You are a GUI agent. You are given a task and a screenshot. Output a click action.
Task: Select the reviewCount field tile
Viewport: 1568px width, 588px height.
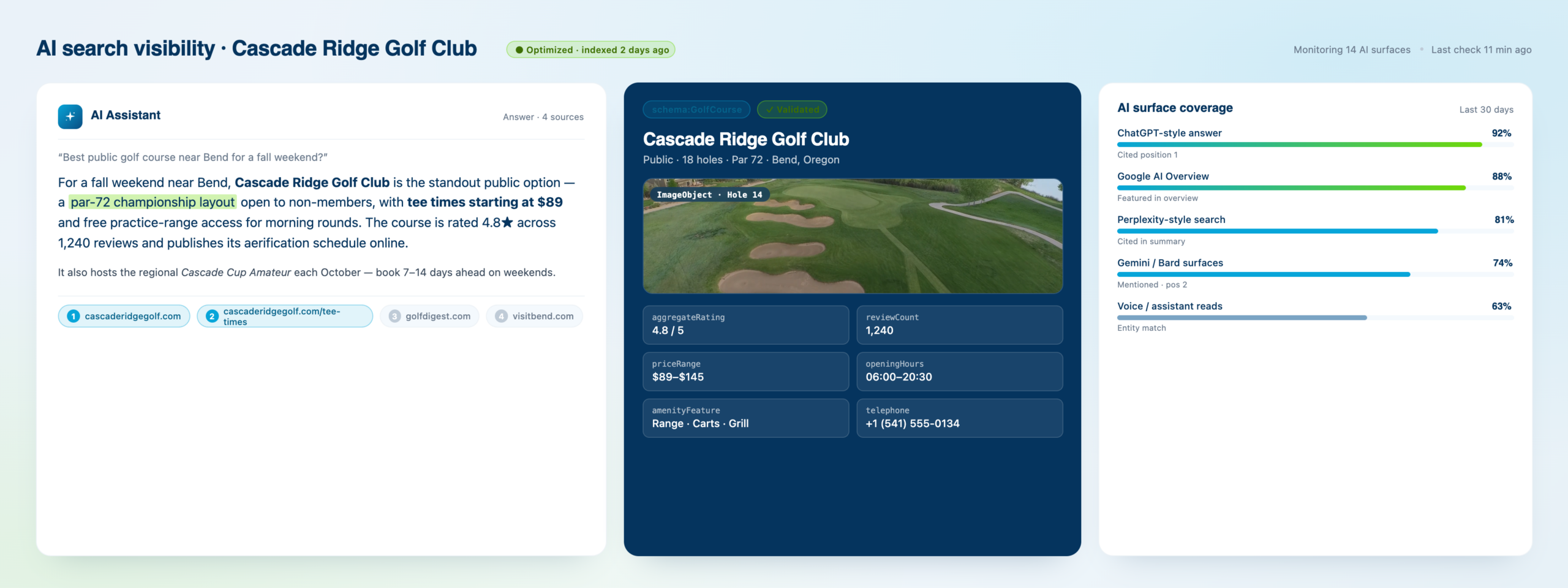coord(959,325)
